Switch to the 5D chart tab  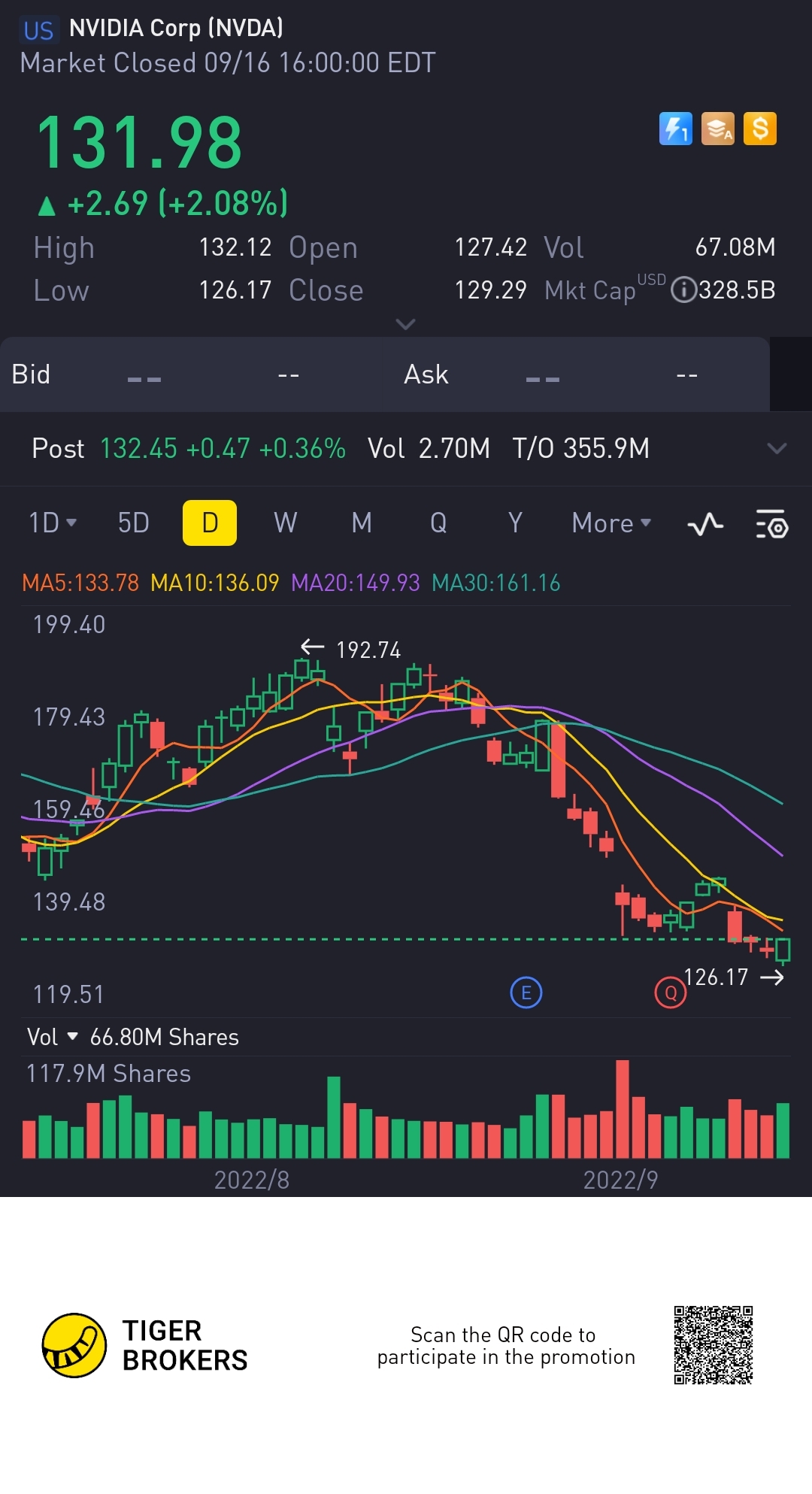coord(134,523)
